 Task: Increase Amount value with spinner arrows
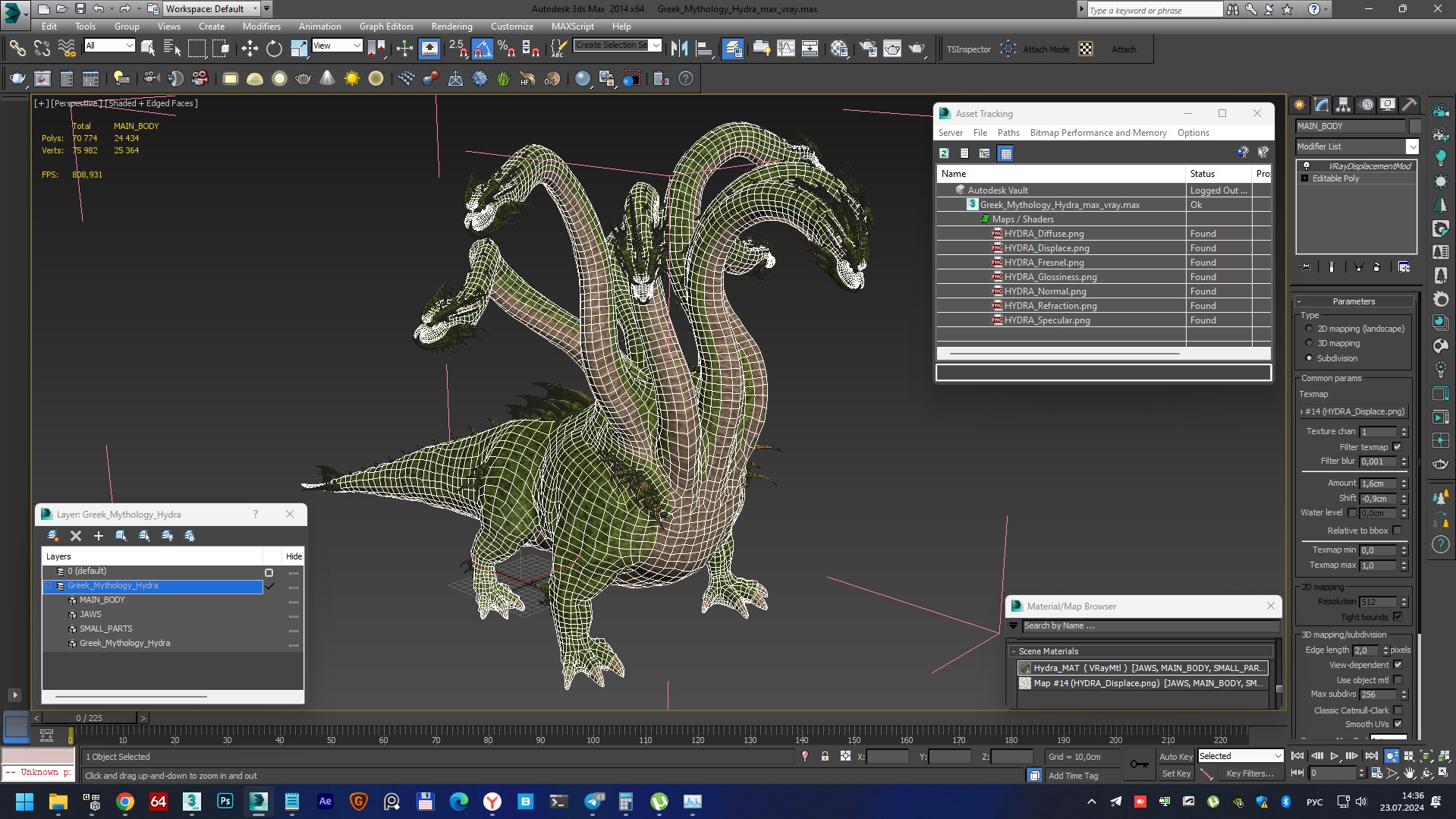pyautogui.click(x=1404, y=480)
